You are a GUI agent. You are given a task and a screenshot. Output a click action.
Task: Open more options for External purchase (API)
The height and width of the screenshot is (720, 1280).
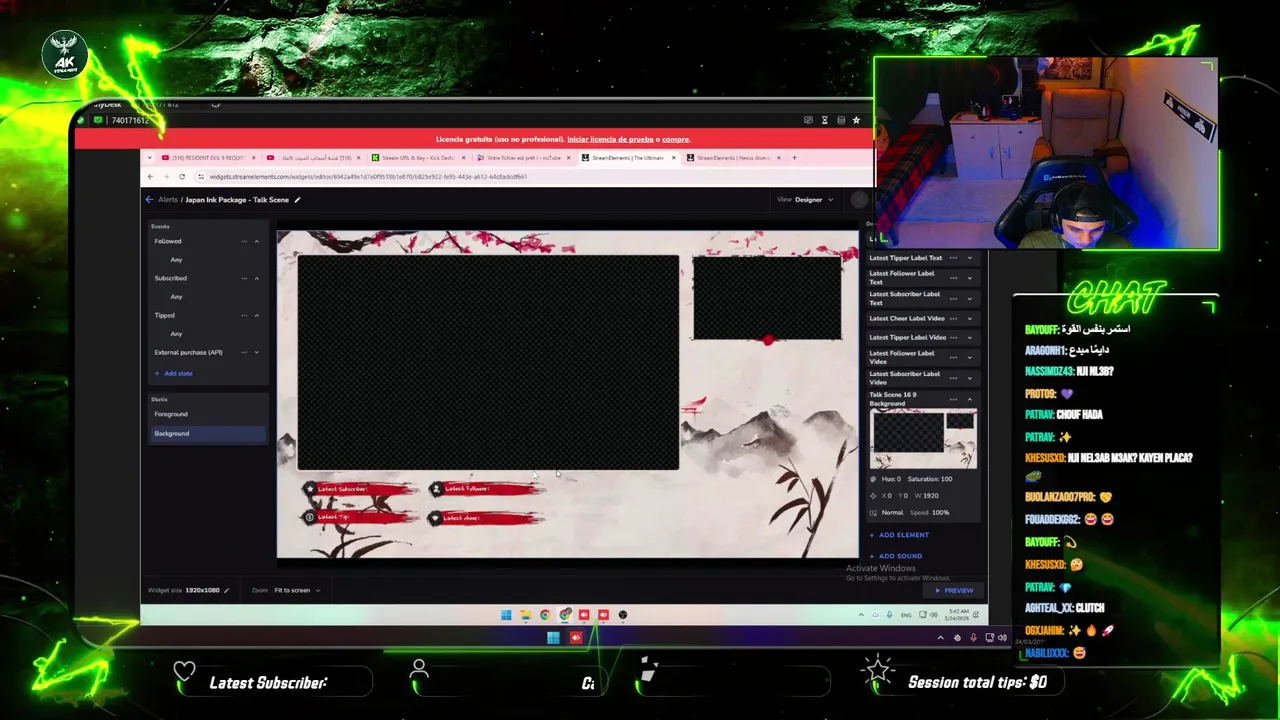click(244, 352)
